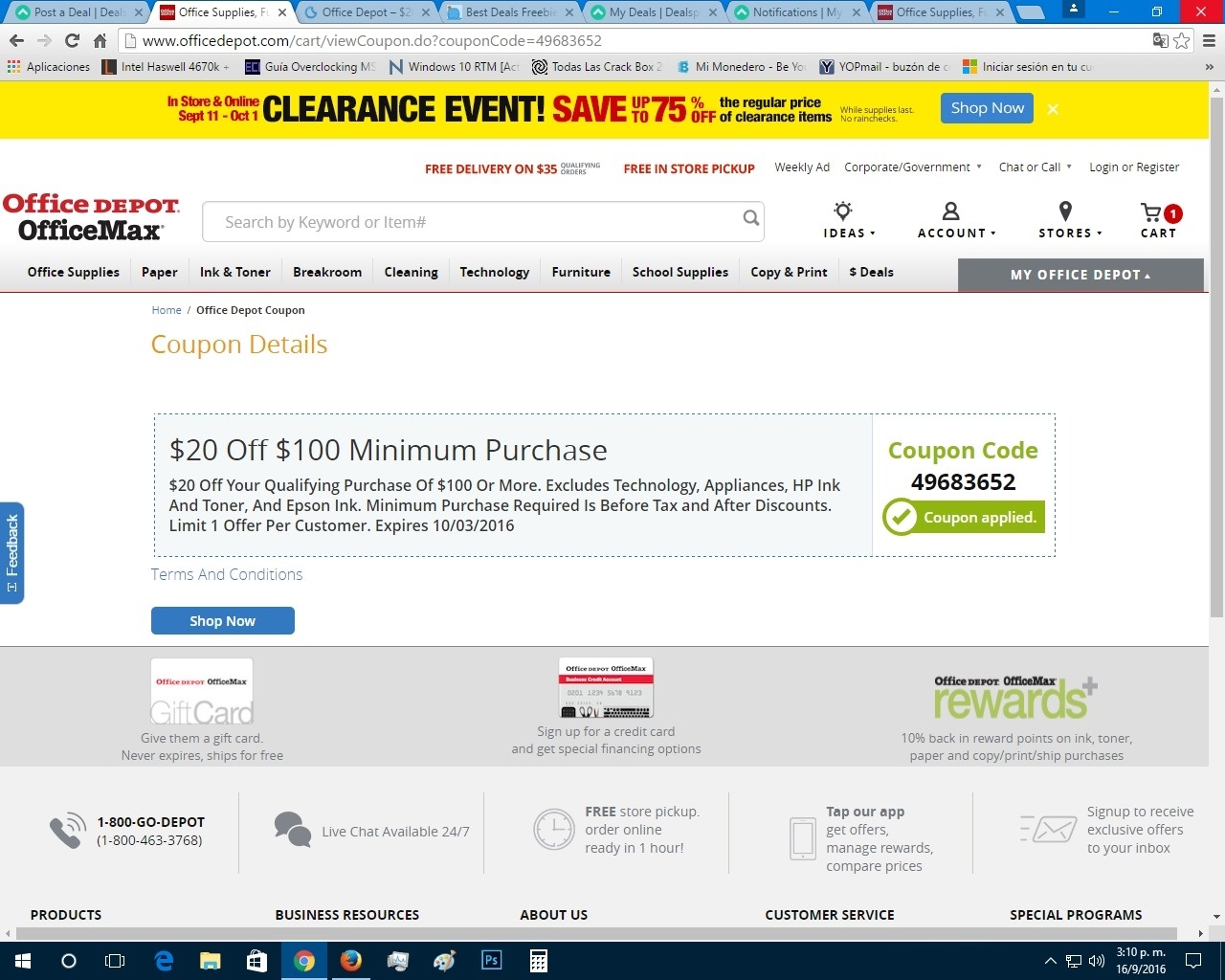Dismiss the clearance event banner
1225x980 pixels.
coord(1053,109)
